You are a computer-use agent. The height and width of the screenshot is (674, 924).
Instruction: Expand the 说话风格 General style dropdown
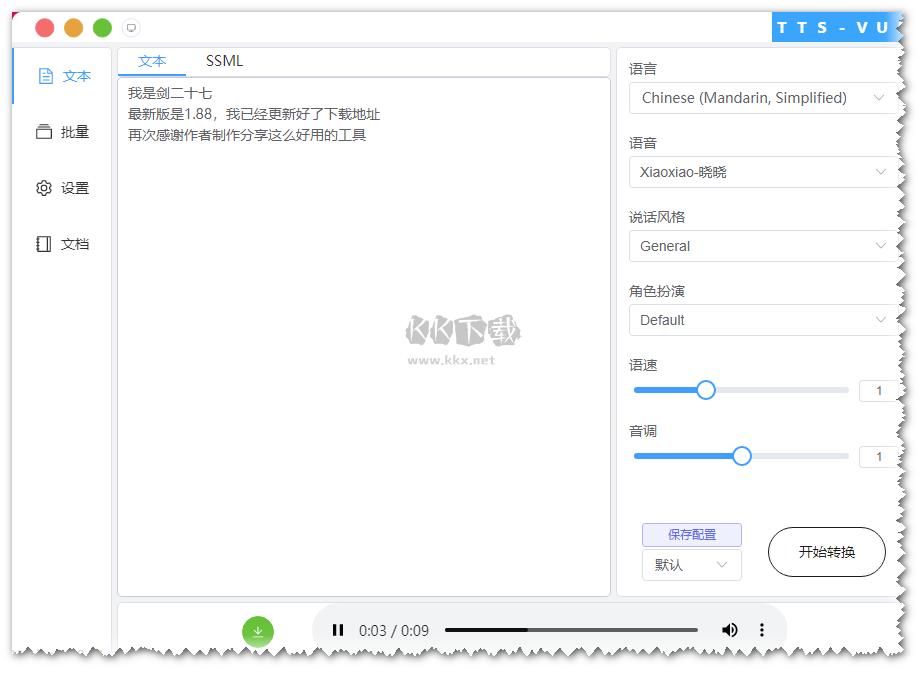[762, 246]
